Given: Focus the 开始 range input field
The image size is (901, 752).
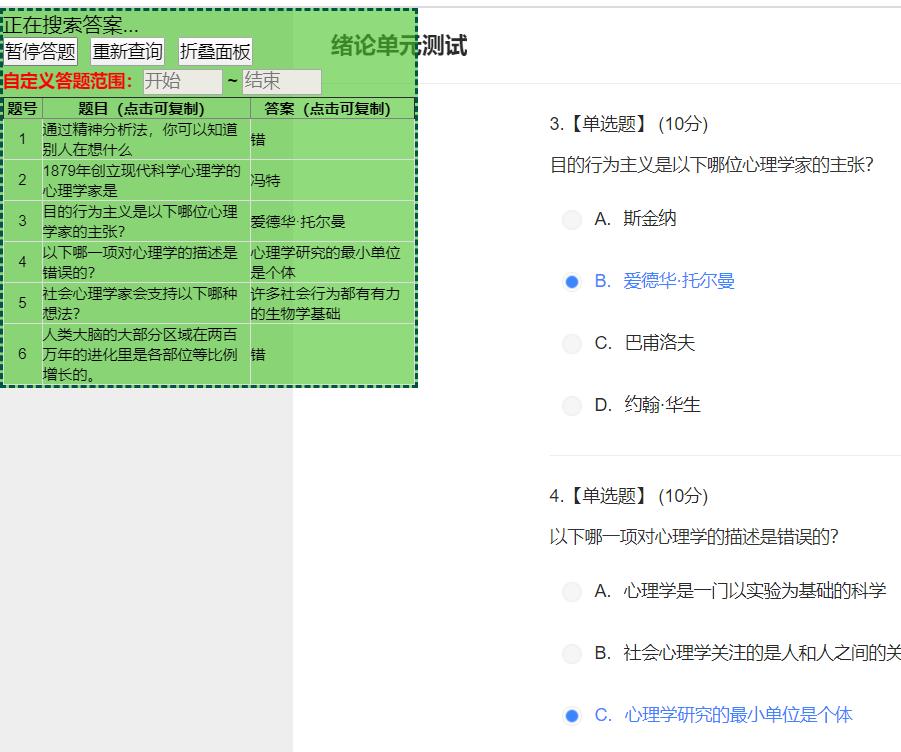Looking at the screenshot, I should point(181,81).
